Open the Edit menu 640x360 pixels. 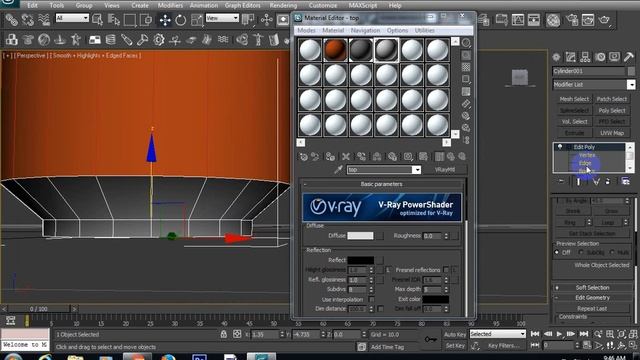(x=32, y=5)
